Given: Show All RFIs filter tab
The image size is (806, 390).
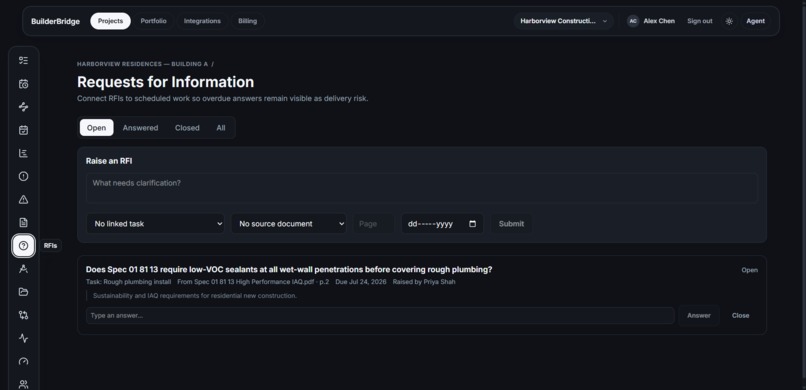Looking at the screenshot, I should 221,128.
